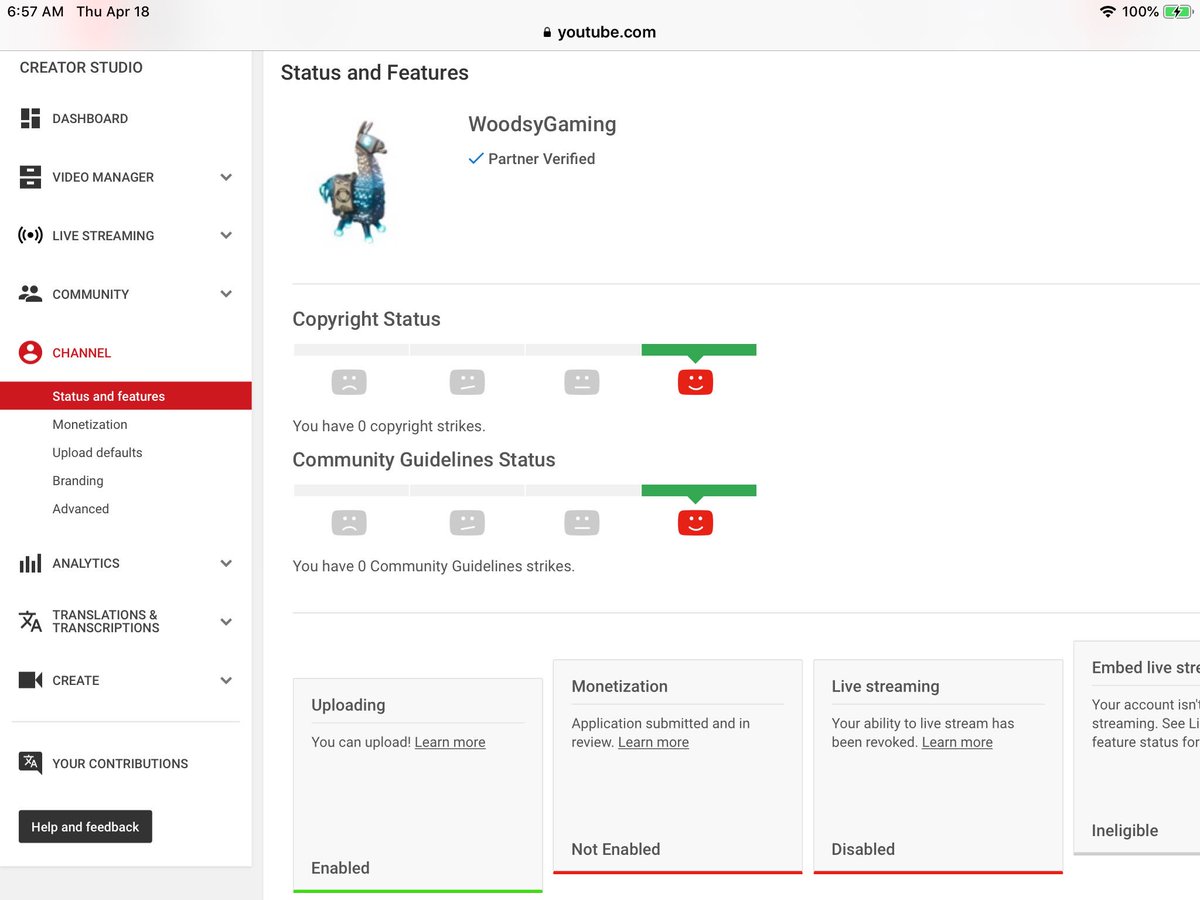The image size is (1200, 900).
Task: Expand the Translations & Transcriptions chevron
Action: tap(226, 621)
